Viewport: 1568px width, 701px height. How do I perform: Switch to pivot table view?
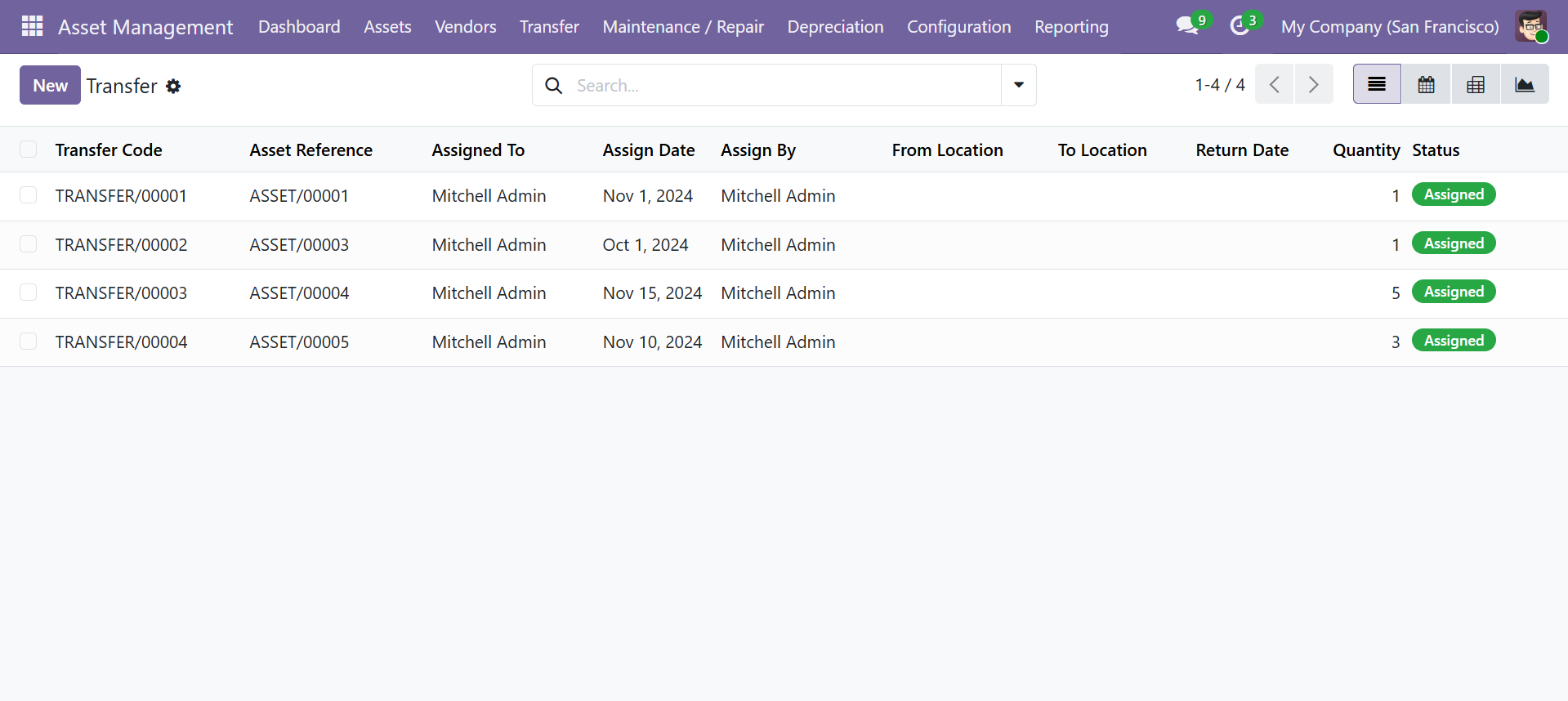coord(1476,84)
